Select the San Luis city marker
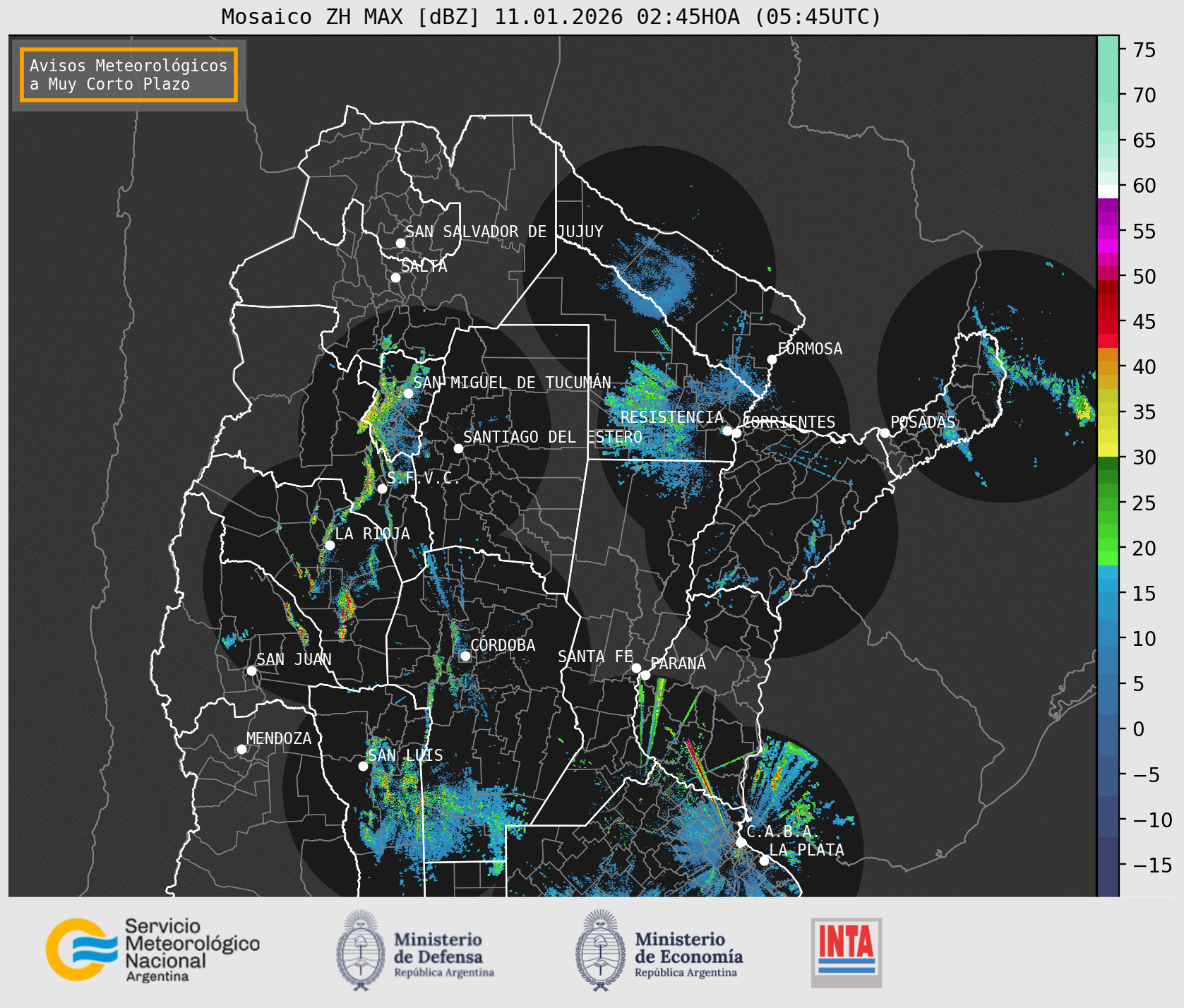This screenshot has height=1008, width=1184. pyautogui.click(x=363, y=766)
